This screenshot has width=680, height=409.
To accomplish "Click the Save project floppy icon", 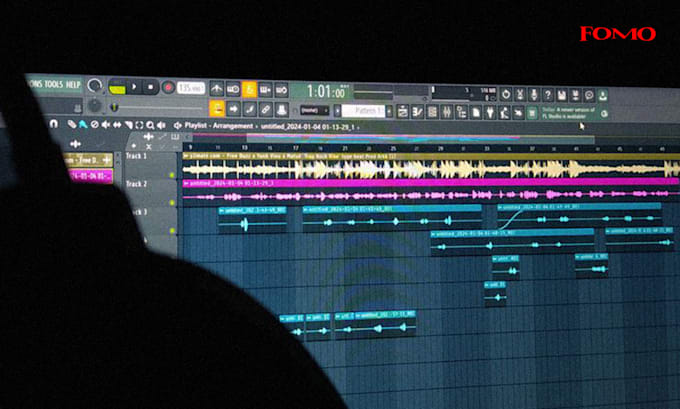I will click(562, 95).
